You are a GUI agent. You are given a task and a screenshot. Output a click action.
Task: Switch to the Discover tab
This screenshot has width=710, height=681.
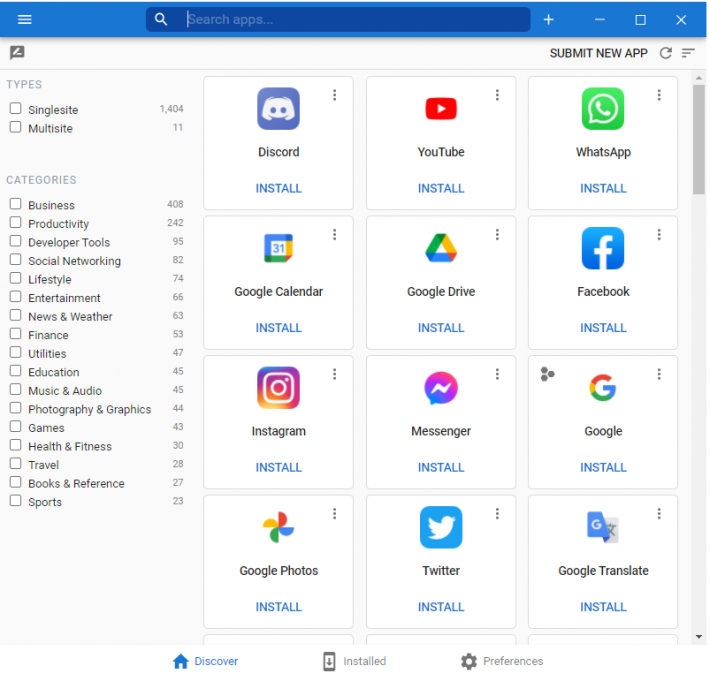point(205,661)
